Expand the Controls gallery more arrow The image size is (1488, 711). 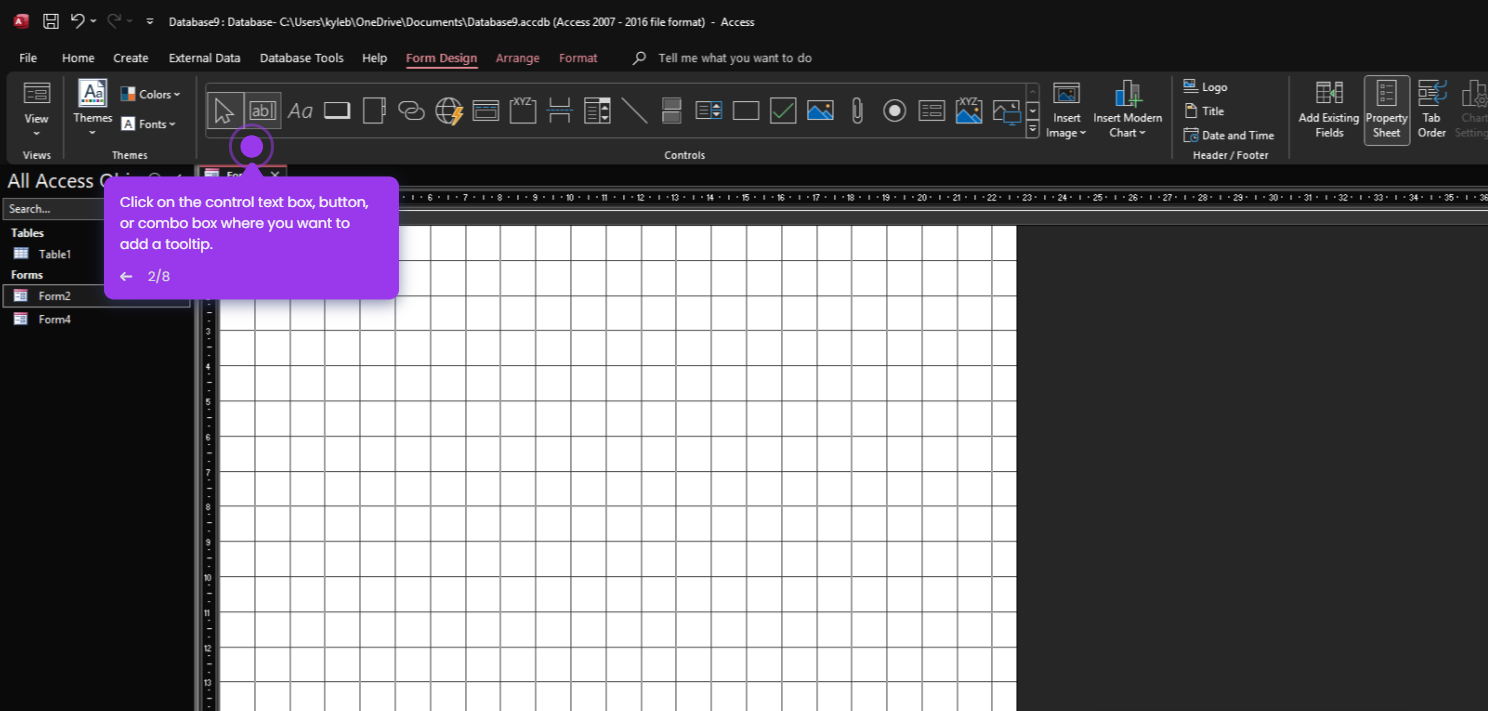[x=1033, y=129]
